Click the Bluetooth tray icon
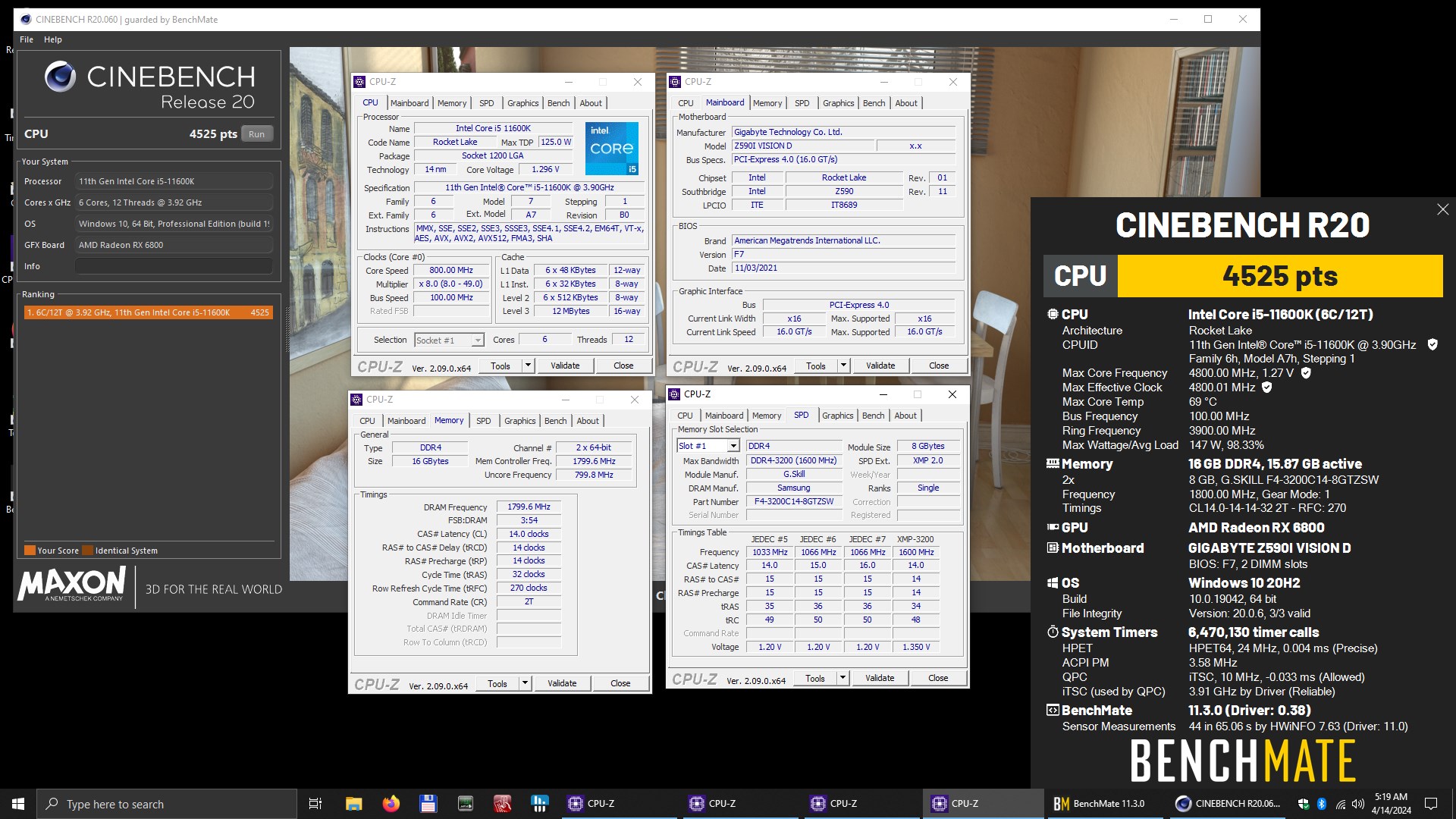The width and height of the screenshot is (1456, 819). pos(1322,804)
